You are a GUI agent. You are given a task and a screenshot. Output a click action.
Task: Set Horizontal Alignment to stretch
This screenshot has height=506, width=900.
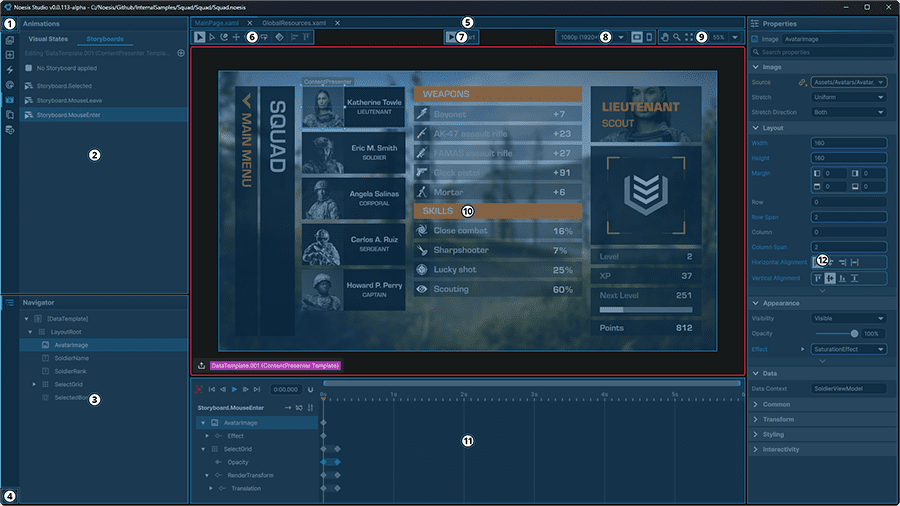[855, 262]
